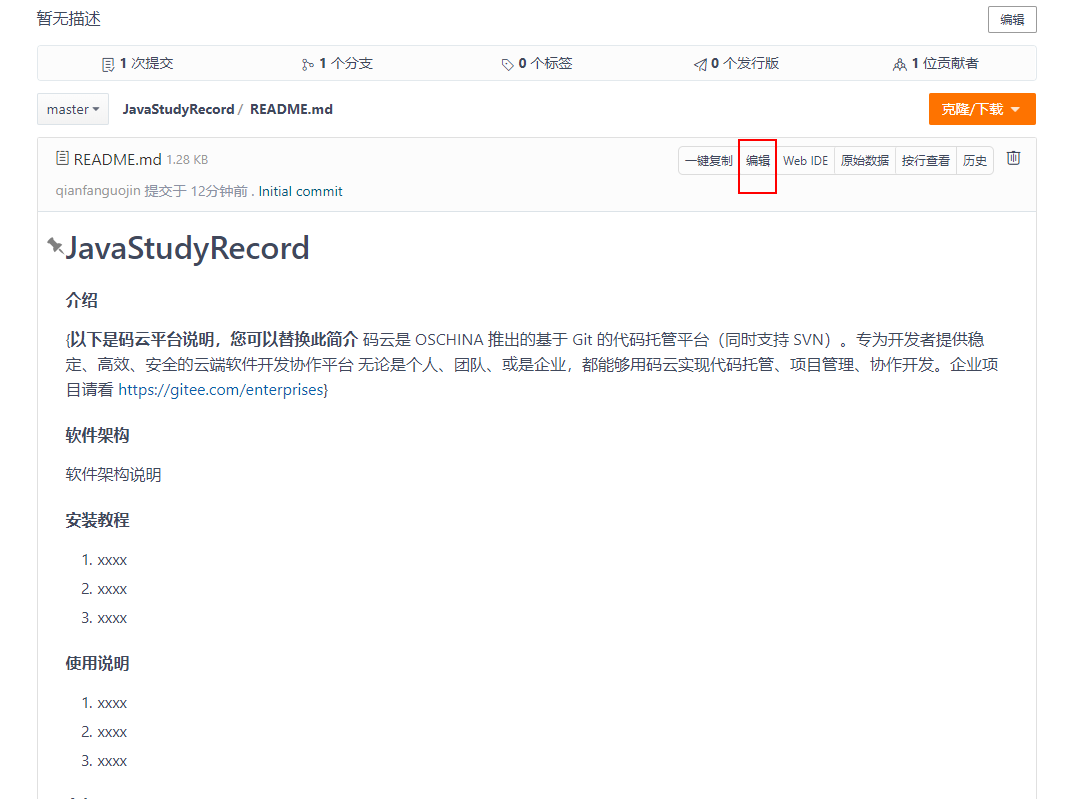1085x799 pixels.
Task: Click the top-right 编辑 description button
Action: 1012,20
